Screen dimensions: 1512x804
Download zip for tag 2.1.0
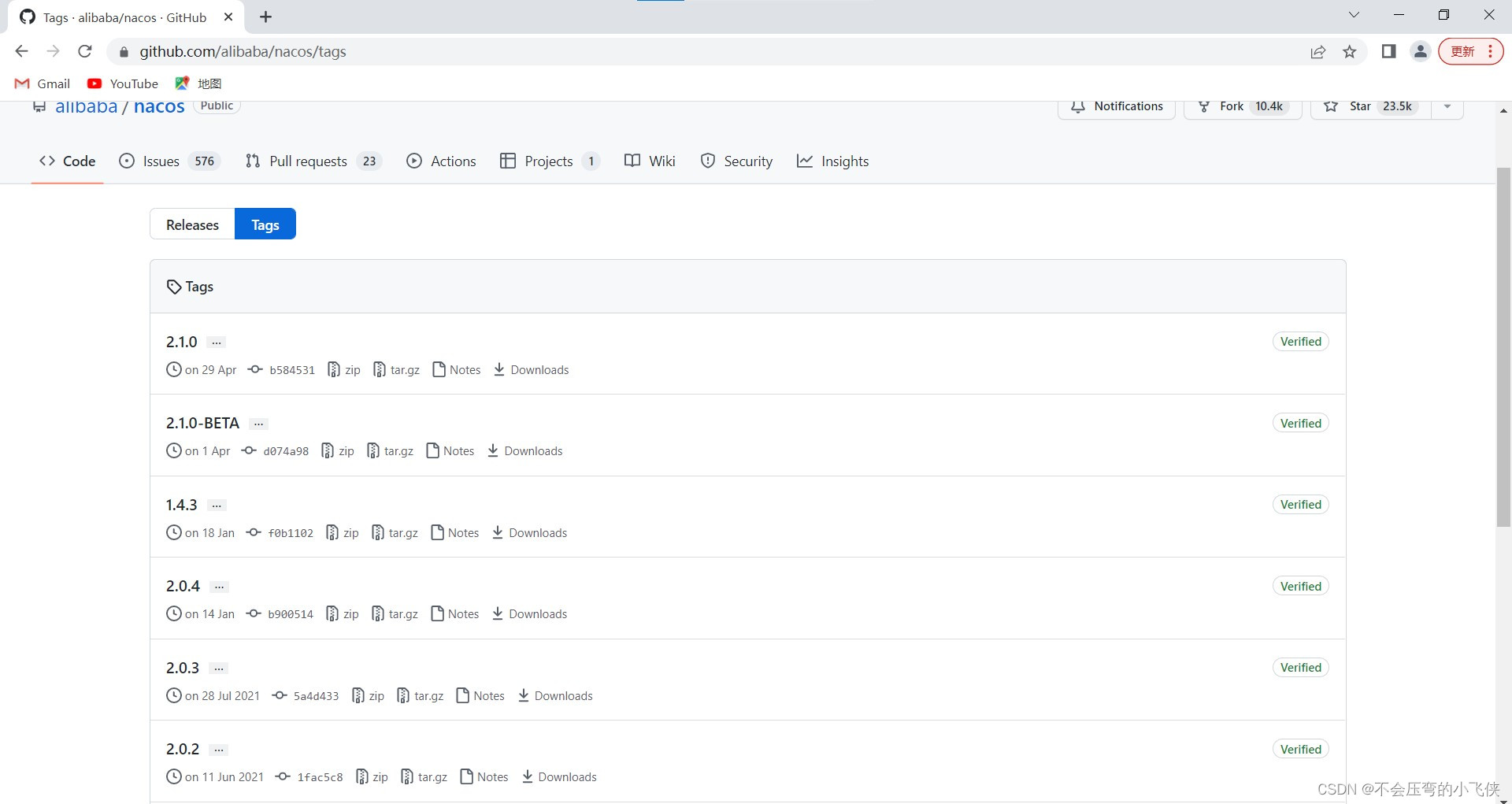[344, 370]
